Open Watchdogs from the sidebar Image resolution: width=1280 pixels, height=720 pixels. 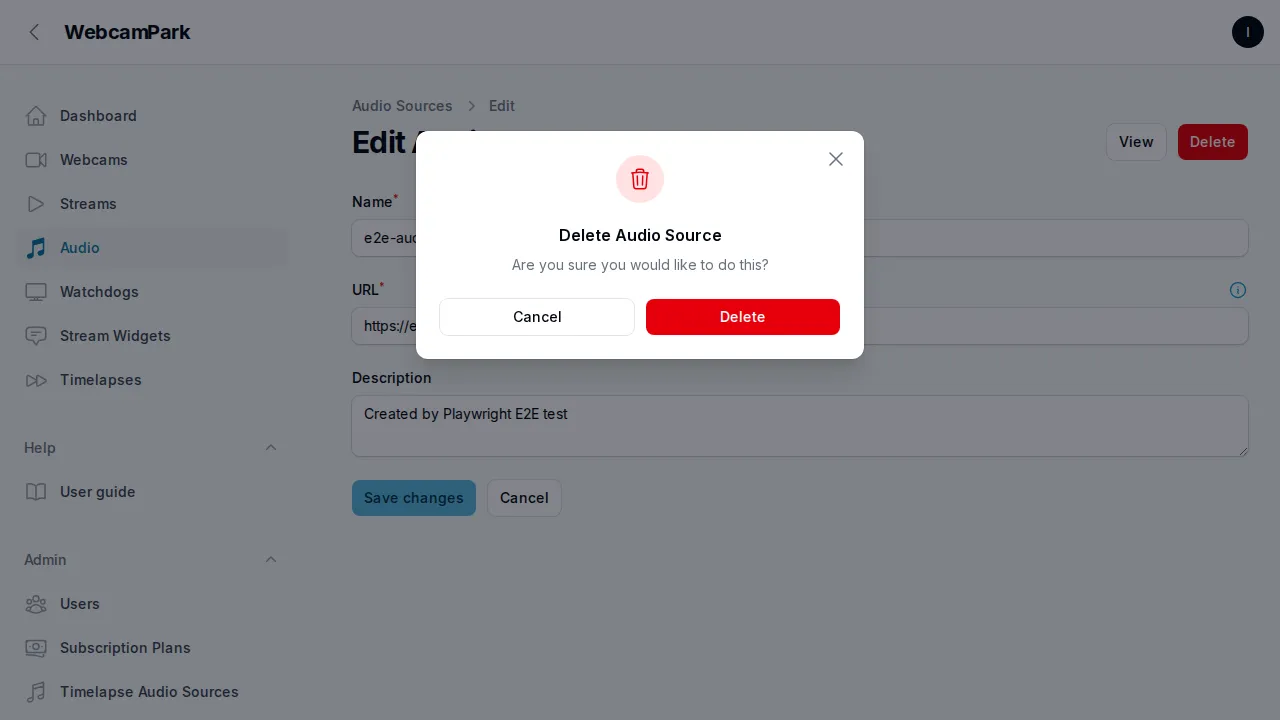pos(152,292)
